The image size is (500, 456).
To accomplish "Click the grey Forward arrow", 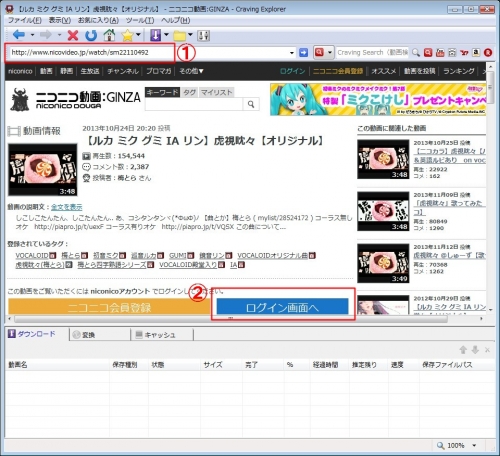I will pyautogui.click(x=46, y=35).
